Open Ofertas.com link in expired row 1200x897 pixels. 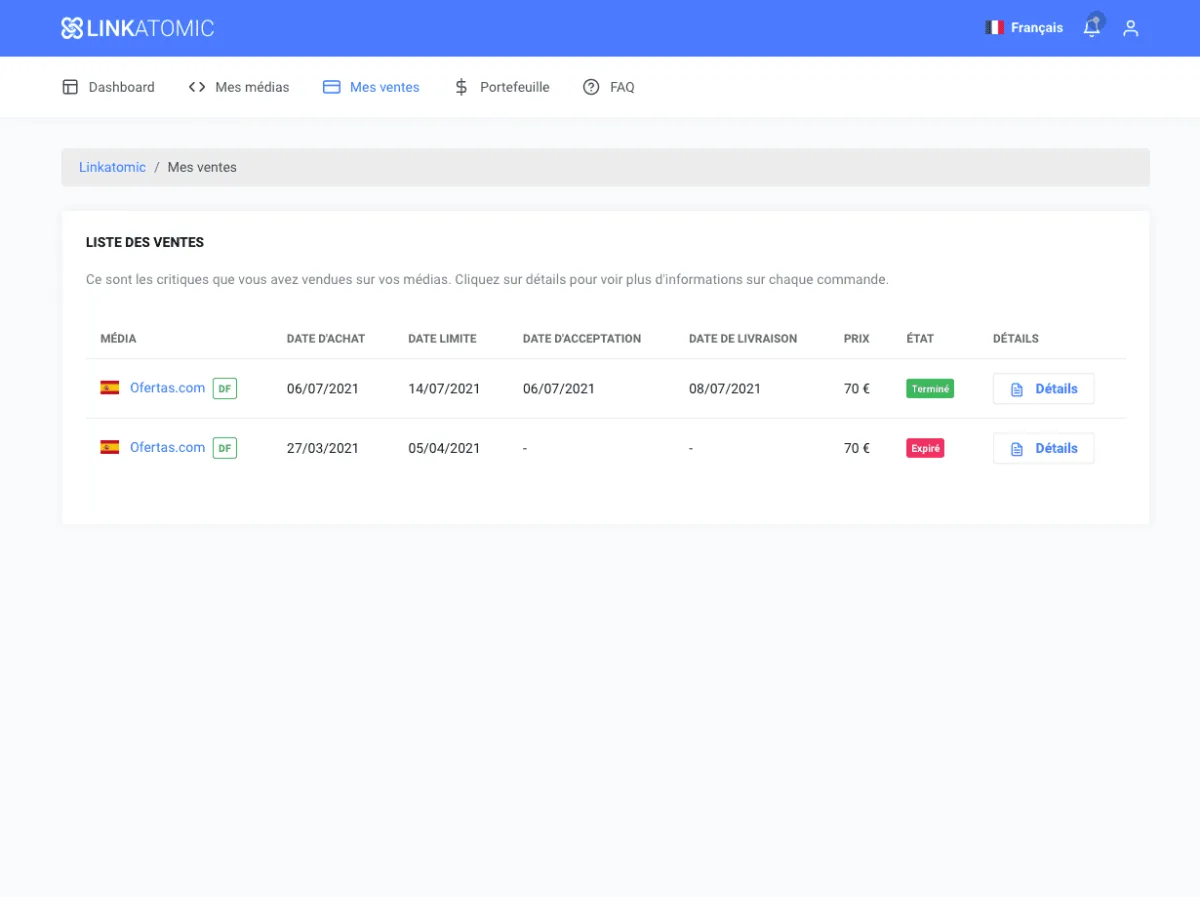167,448
